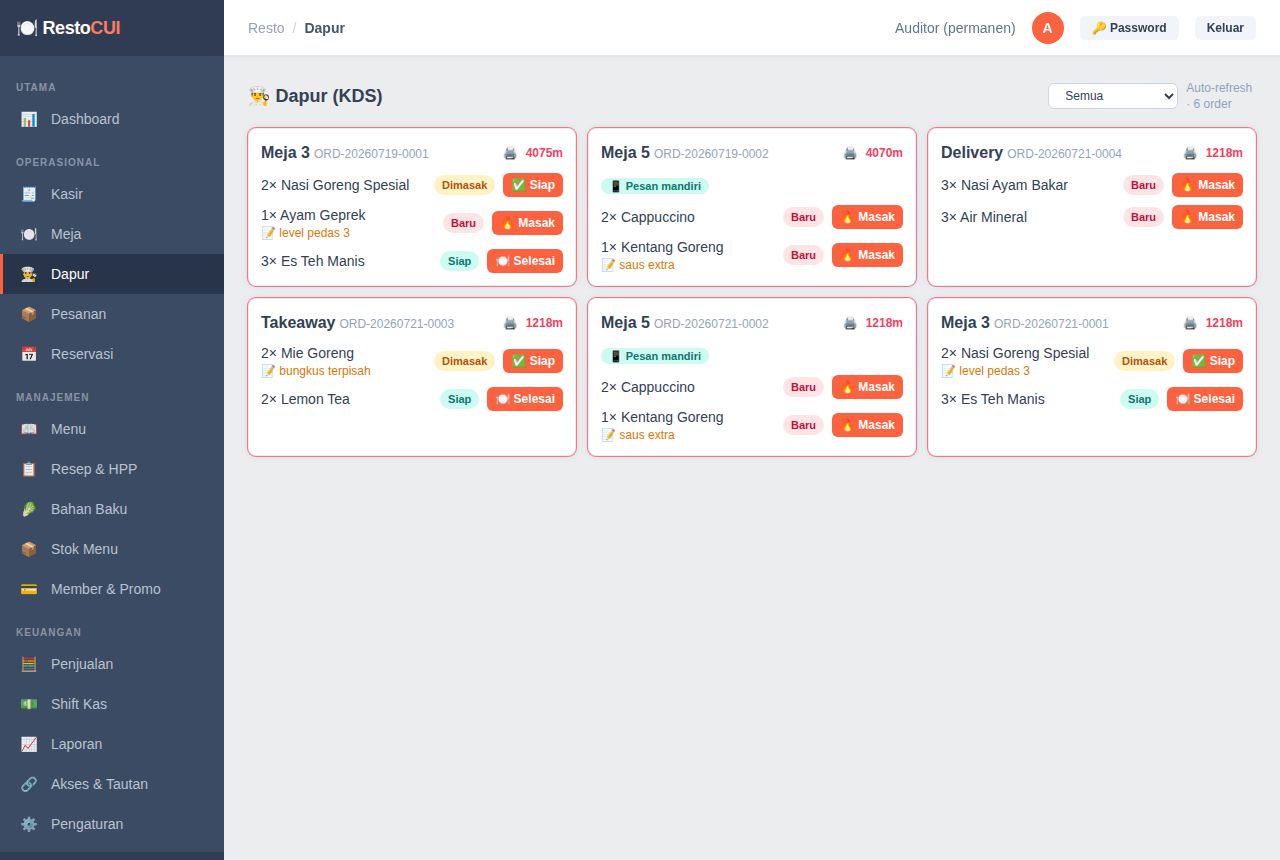The width and height of the screenshot is (1280, 860).
Task: Open Reservasi menu item
Action: click(x=112, y=354)
